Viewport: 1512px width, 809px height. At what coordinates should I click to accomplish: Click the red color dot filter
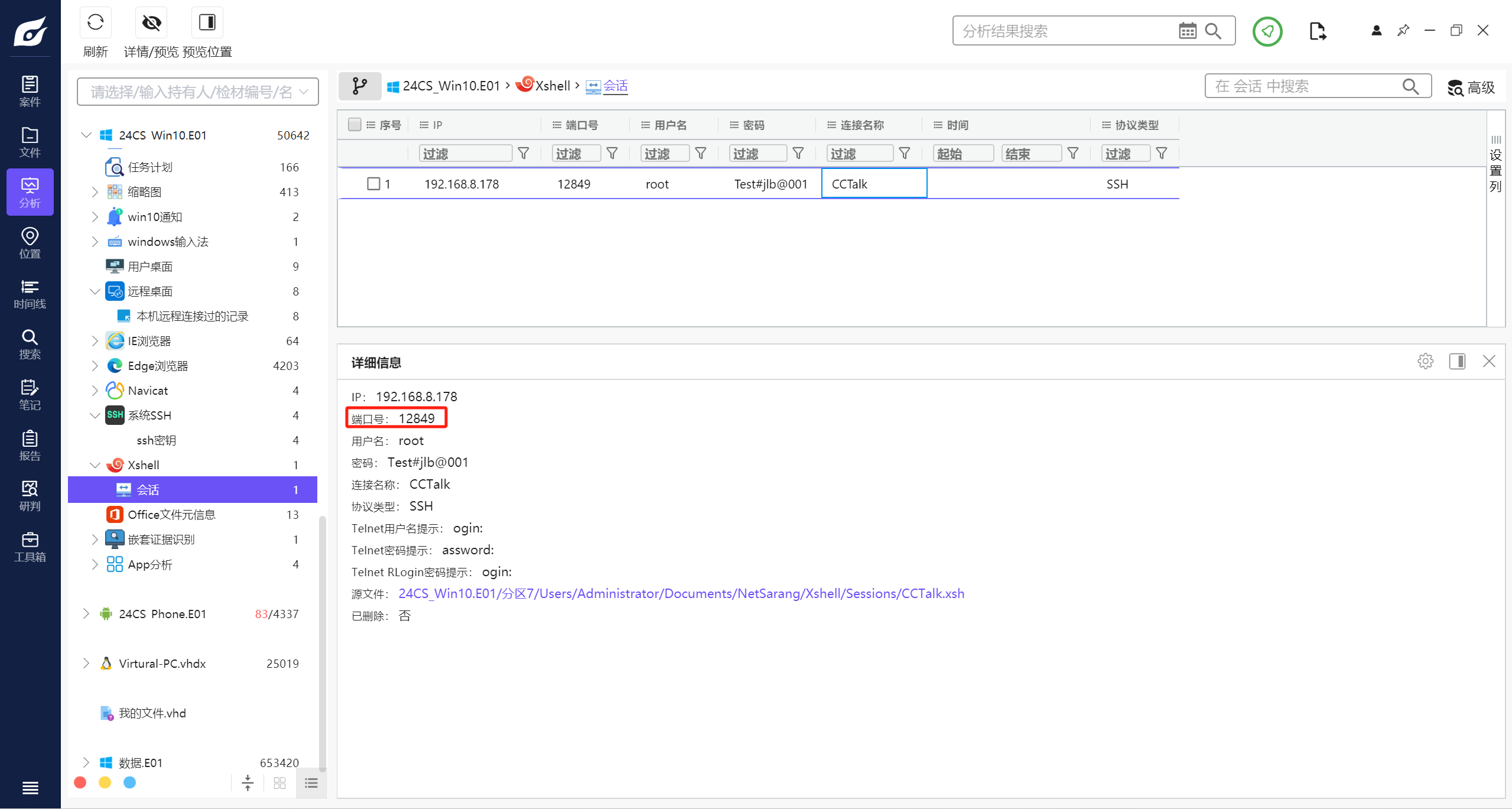pyautogui.click(x=80, y=782)
